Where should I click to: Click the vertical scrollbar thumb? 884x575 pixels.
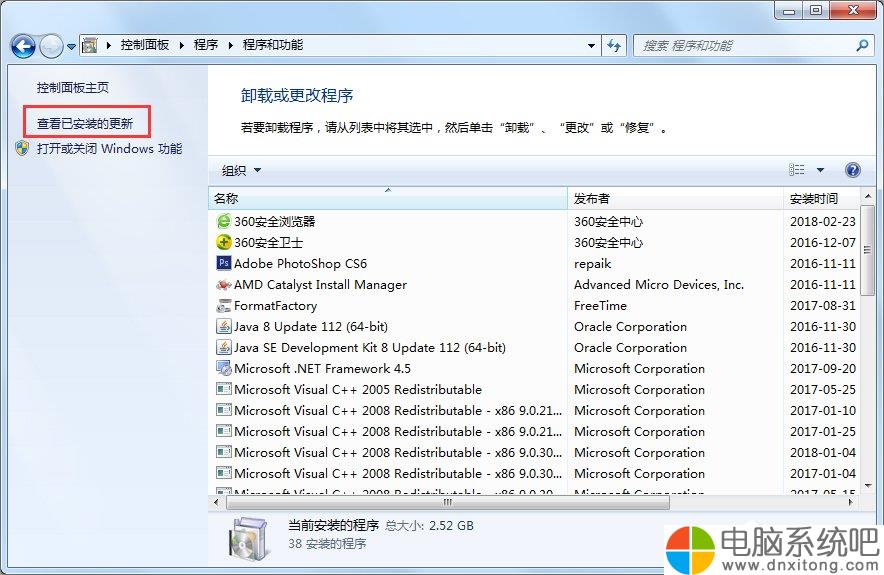pyautogui.click(x=868, y=250)
